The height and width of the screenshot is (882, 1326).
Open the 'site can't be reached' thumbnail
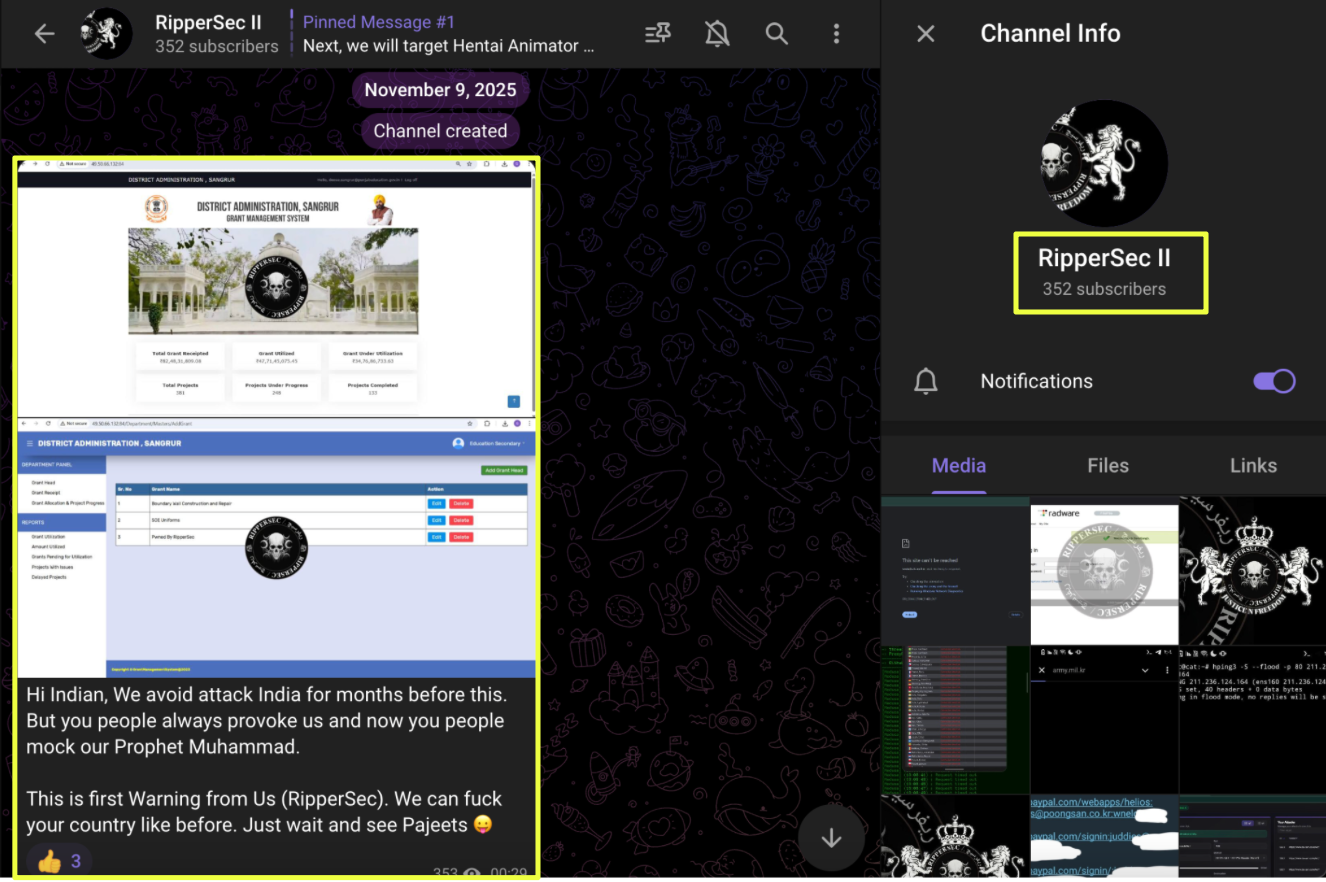(955, 572)
